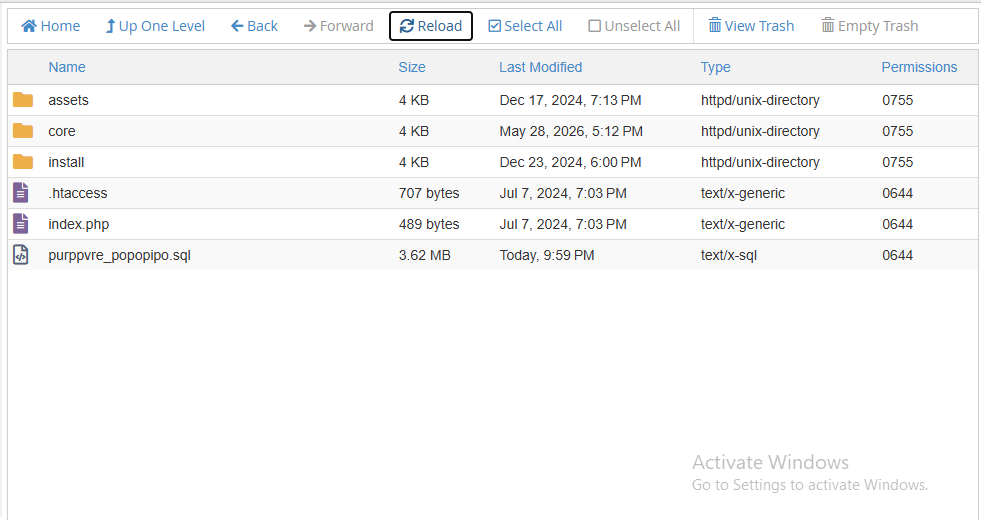Viewport: 981px width, 520px height.
Task: Click 489 bytes size of index.php
Action: pos(429,224)
